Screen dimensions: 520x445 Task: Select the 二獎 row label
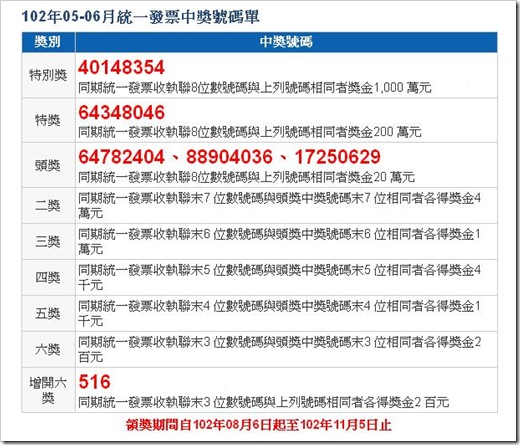coord(48,206)
